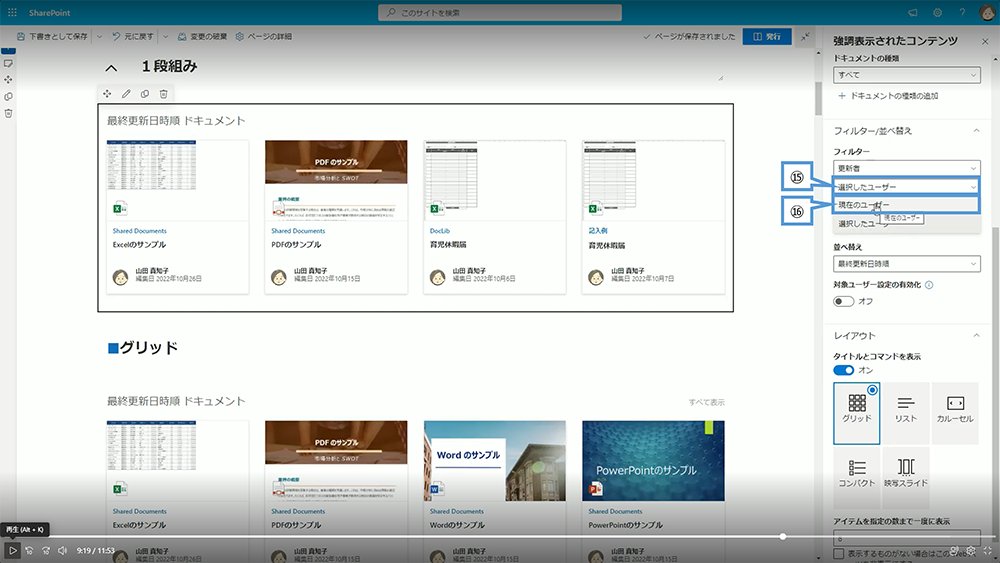Check the 表示するものがない場合 checkbox
Screen dimensions: 1000x563
pos(839,553)
